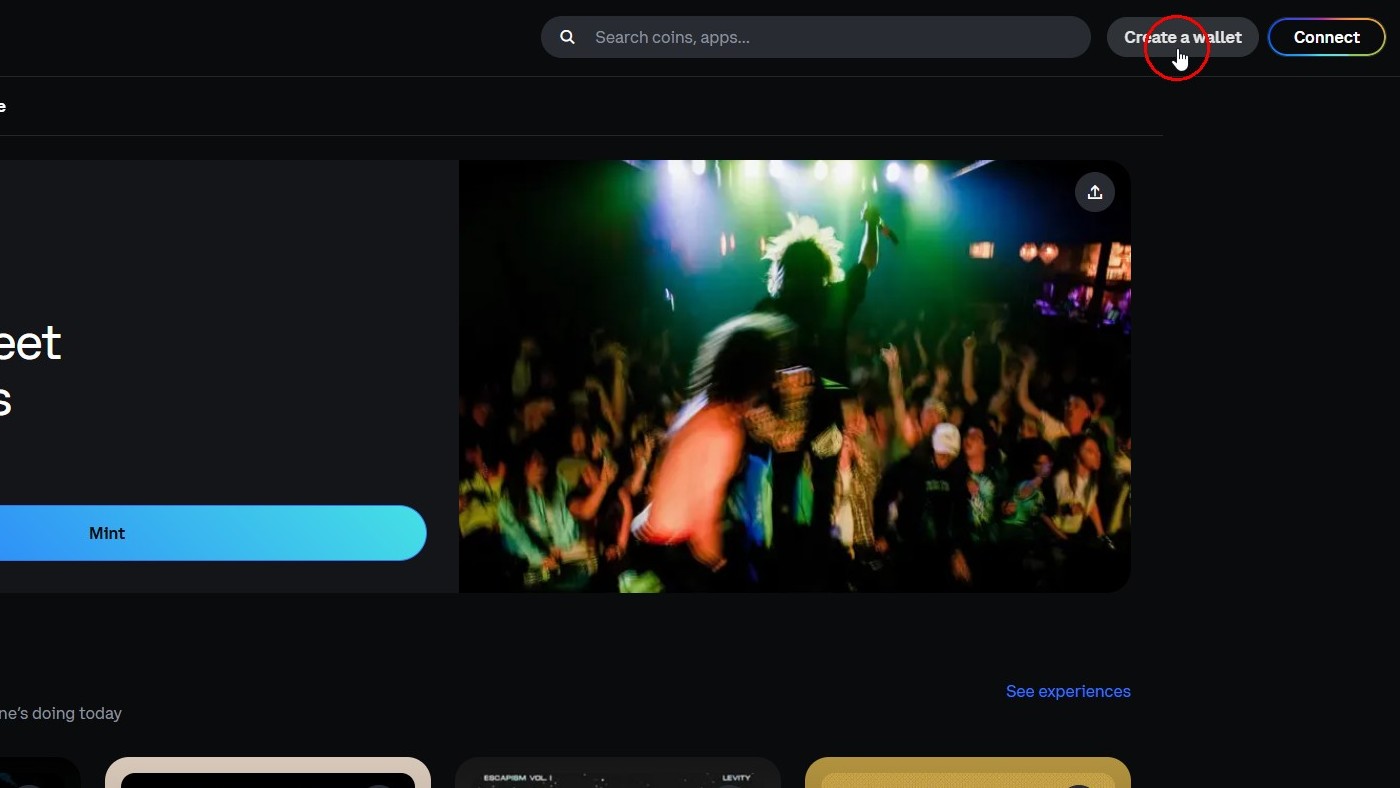Click the Connect button

tap(1327, 37)
